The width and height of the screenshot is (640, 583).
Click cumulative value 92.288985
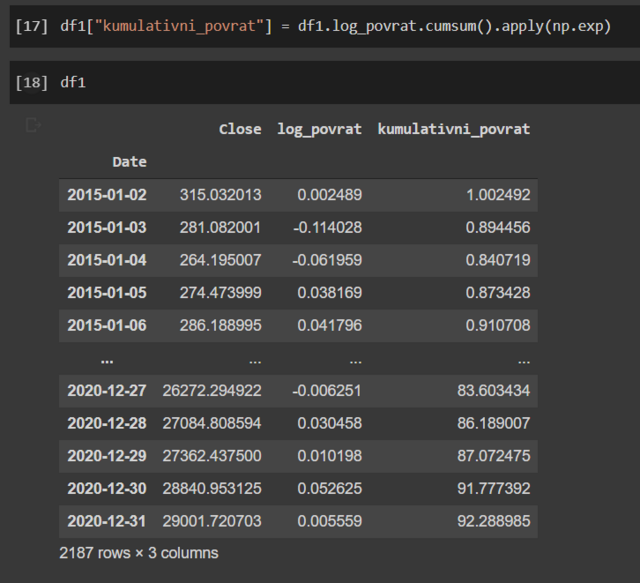click(x=494, y=522)
